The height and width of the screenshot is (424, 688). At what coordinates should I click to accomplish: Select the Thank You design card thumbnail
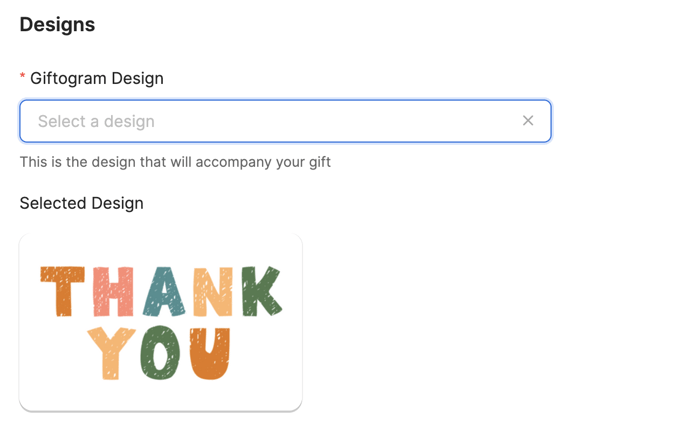pyautogui.click(x=160, y=322)
